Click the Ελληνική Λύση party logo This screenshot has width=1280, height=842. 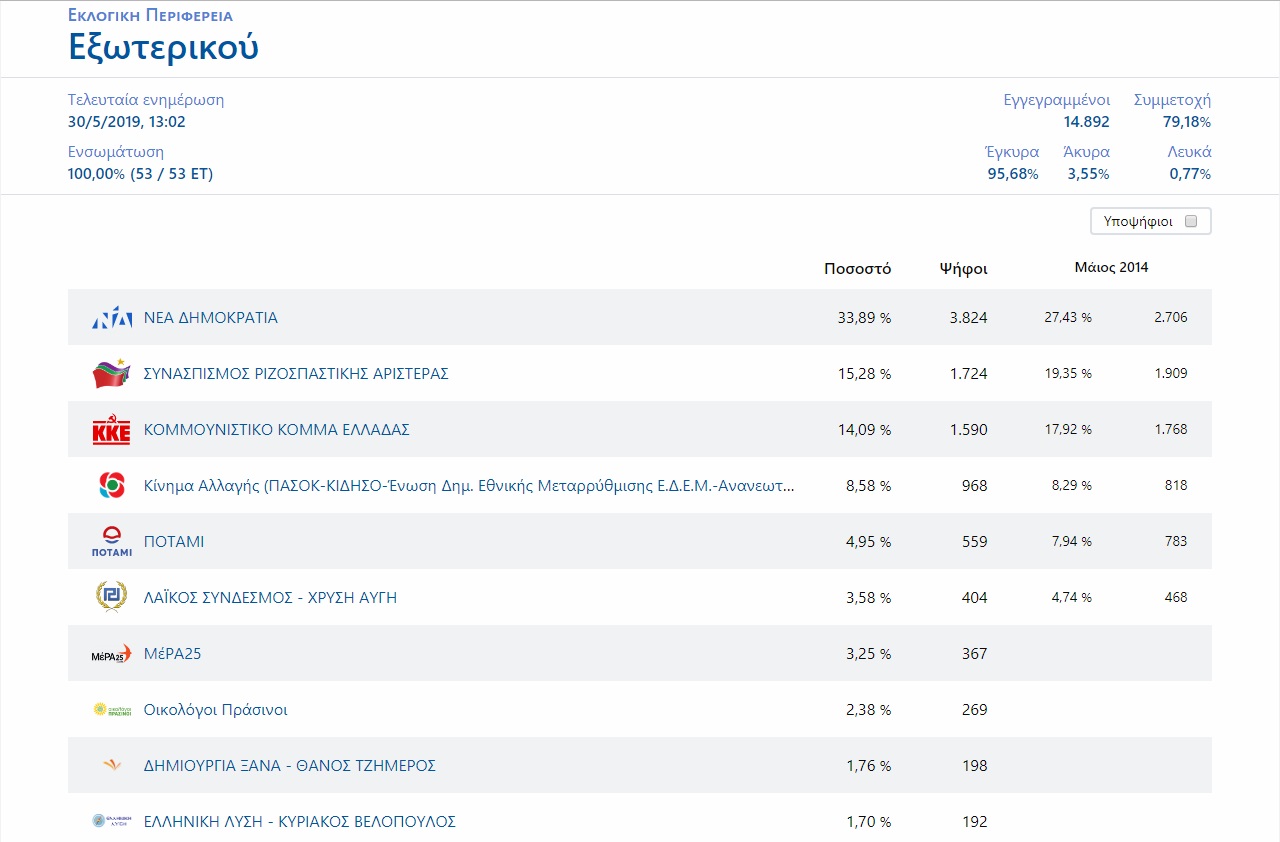click(111, 821)
